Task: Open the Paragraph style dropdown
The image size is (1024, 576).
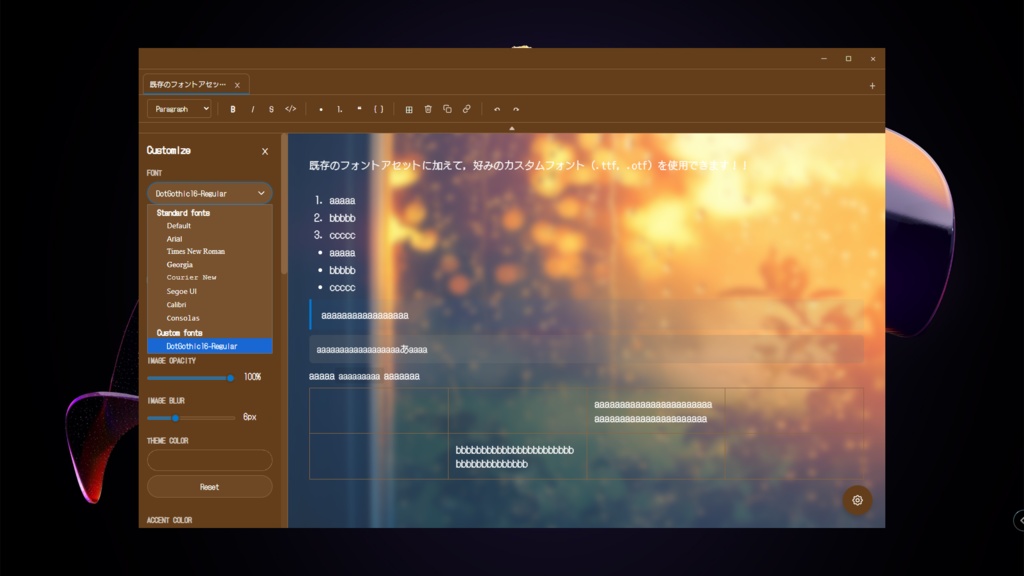Action: tap(179, 109)
